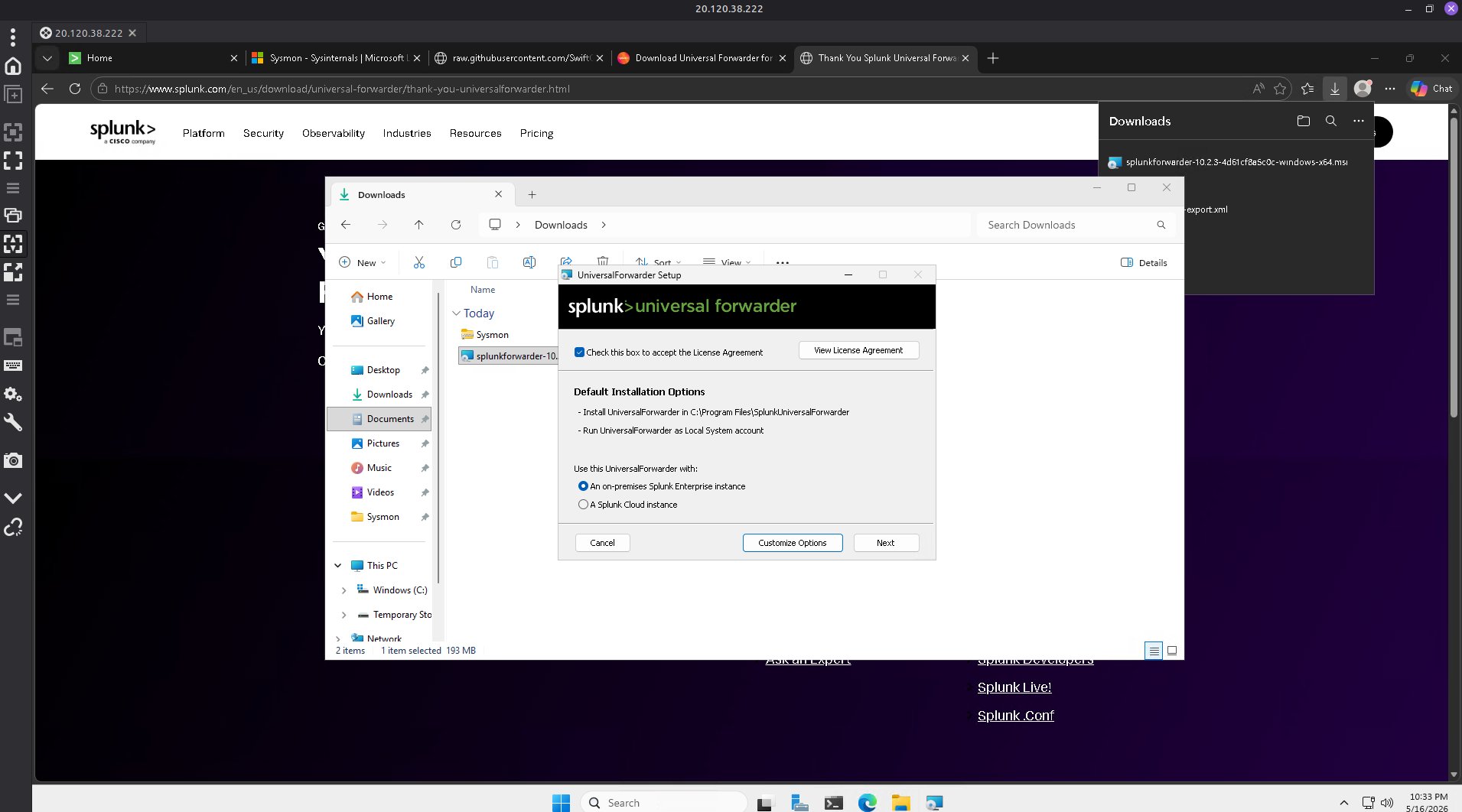Image resolution: width=1462 pixels, height=812 pixels.
Task: Add this page to favorites star
Action: click(1280, 89)
